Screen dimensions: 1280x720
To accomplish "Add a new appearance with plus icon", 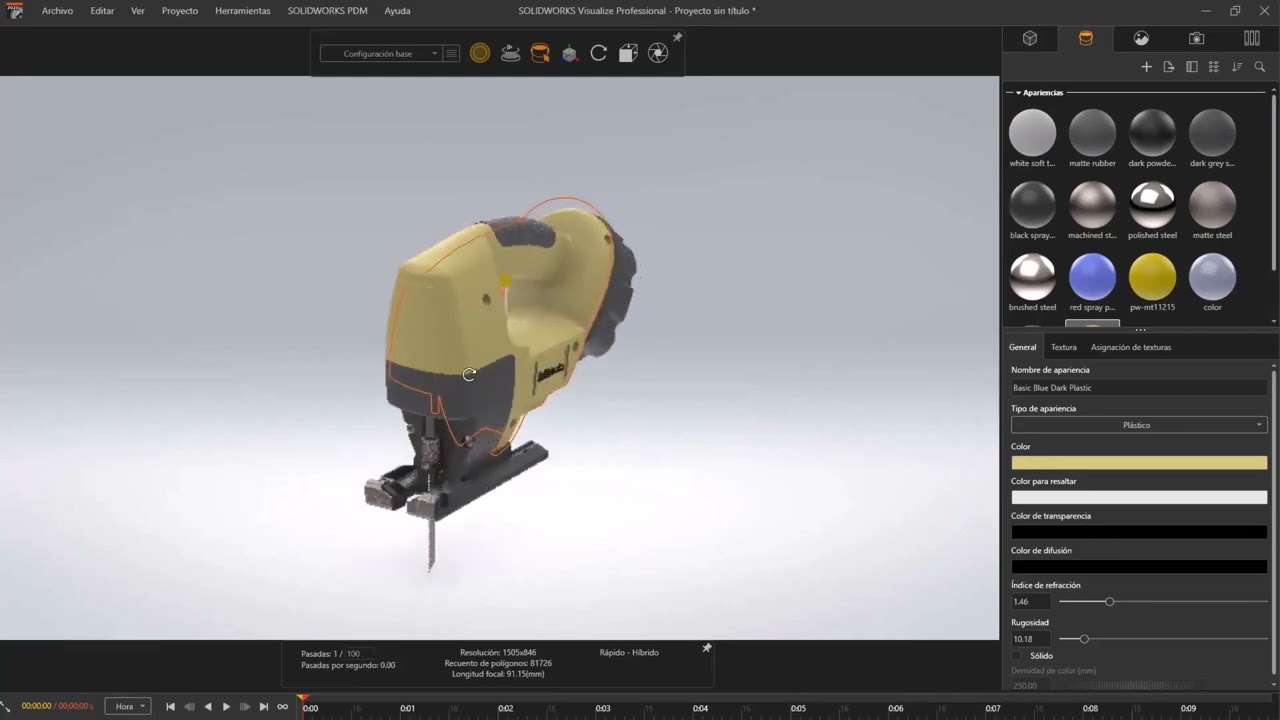I will tap(1147, 67).
